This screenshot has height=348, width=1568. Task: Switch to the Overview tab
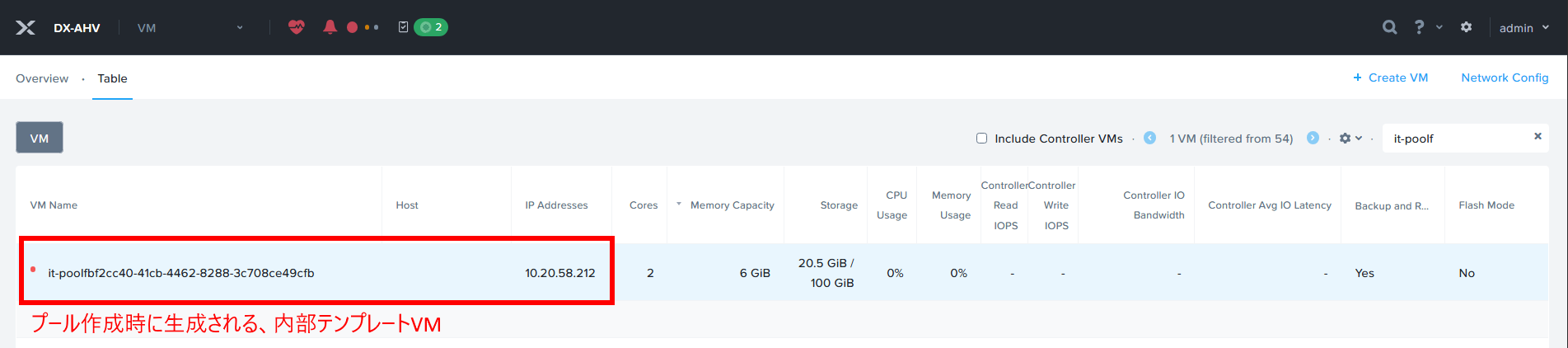click(42, 78)
